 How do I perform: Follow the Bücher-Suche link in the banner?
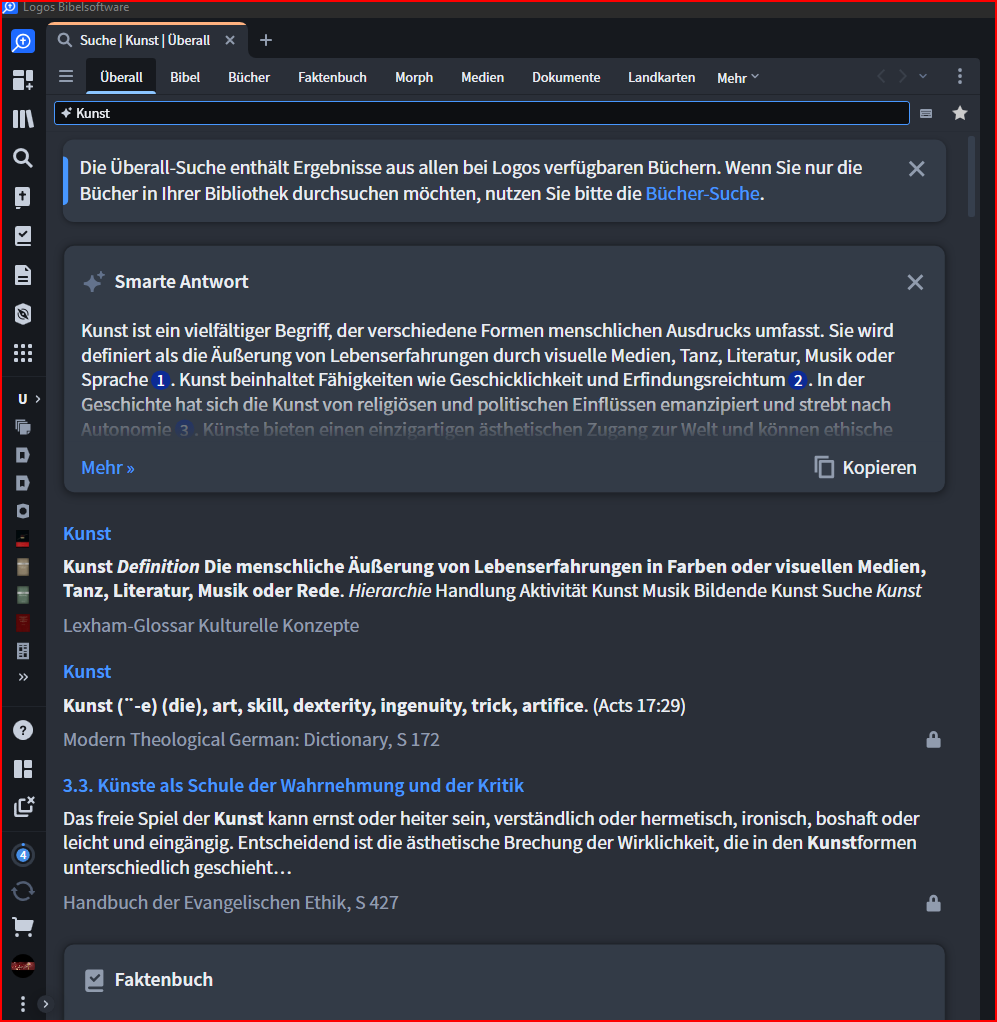[x=702, y=194]
